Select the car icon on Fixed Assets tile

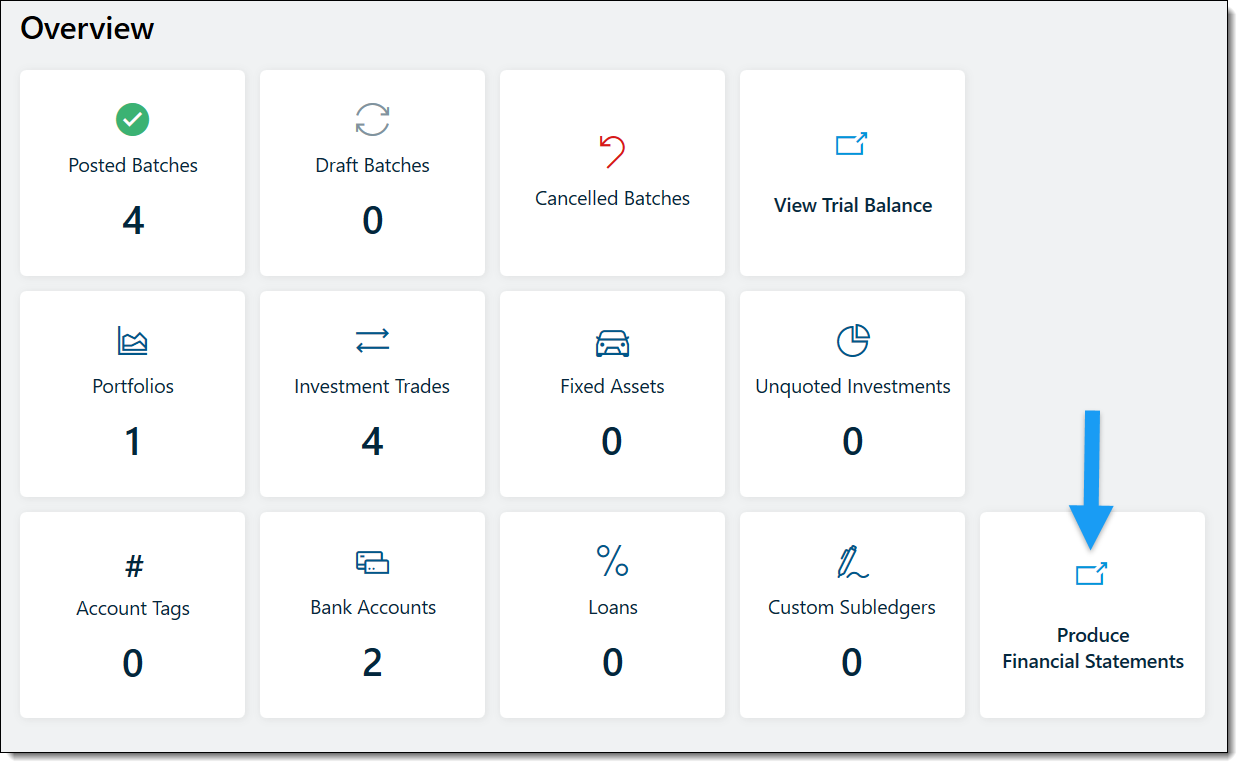click(611, 340)
